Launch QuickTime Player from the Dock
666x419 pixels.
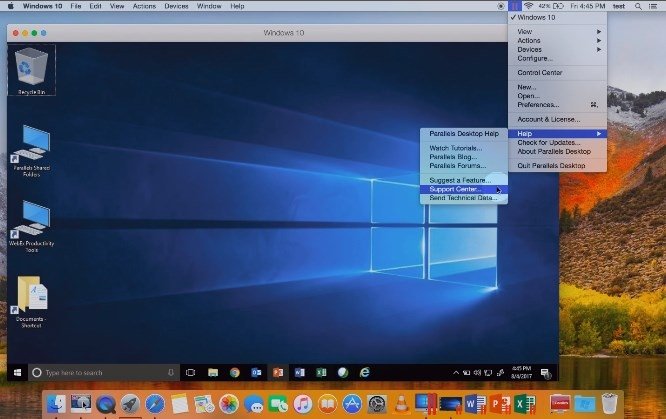click(105, 404)
